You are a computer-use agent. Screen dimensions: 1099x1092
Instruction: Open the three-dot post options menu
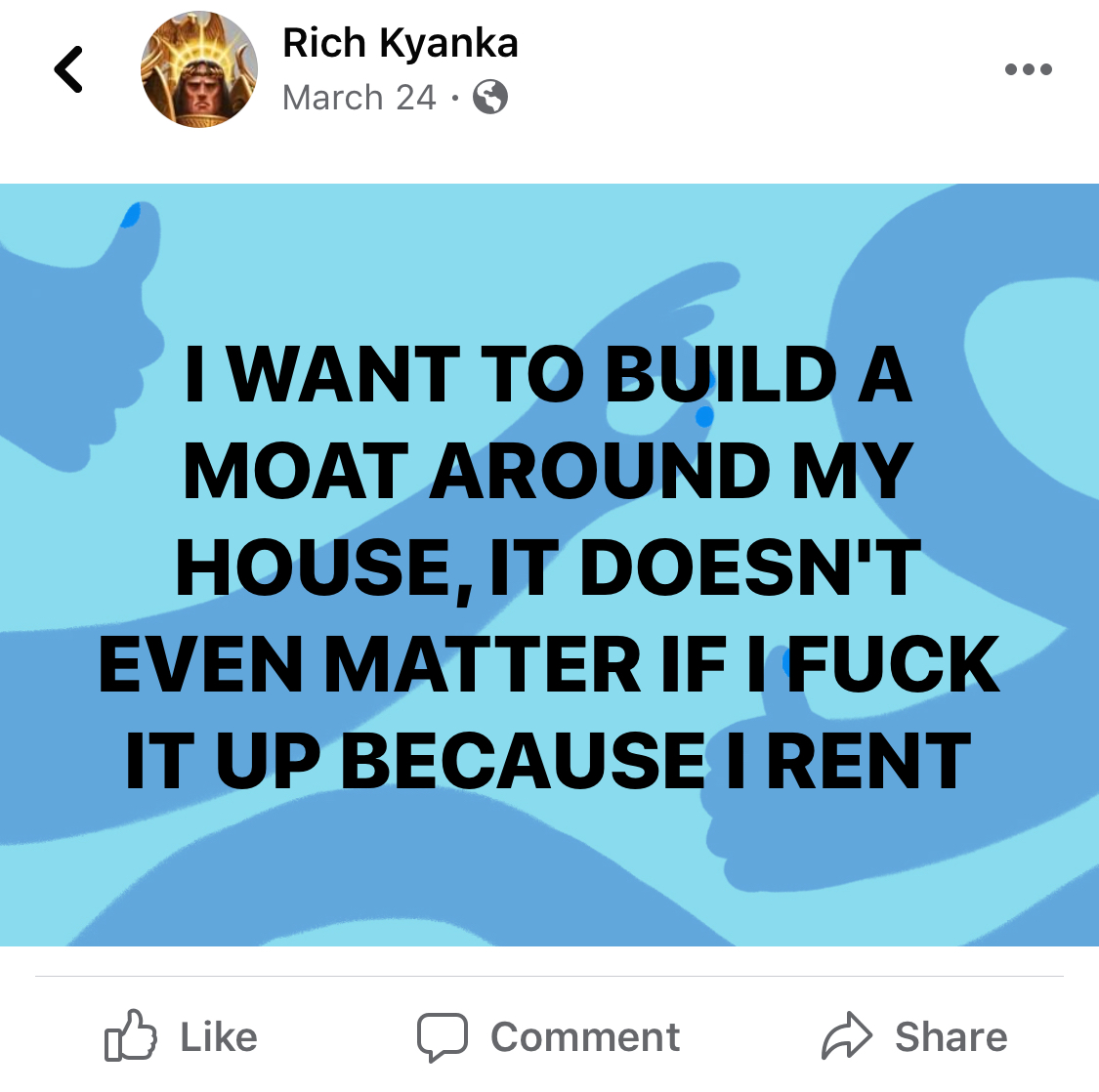[x=1029, y=68]
